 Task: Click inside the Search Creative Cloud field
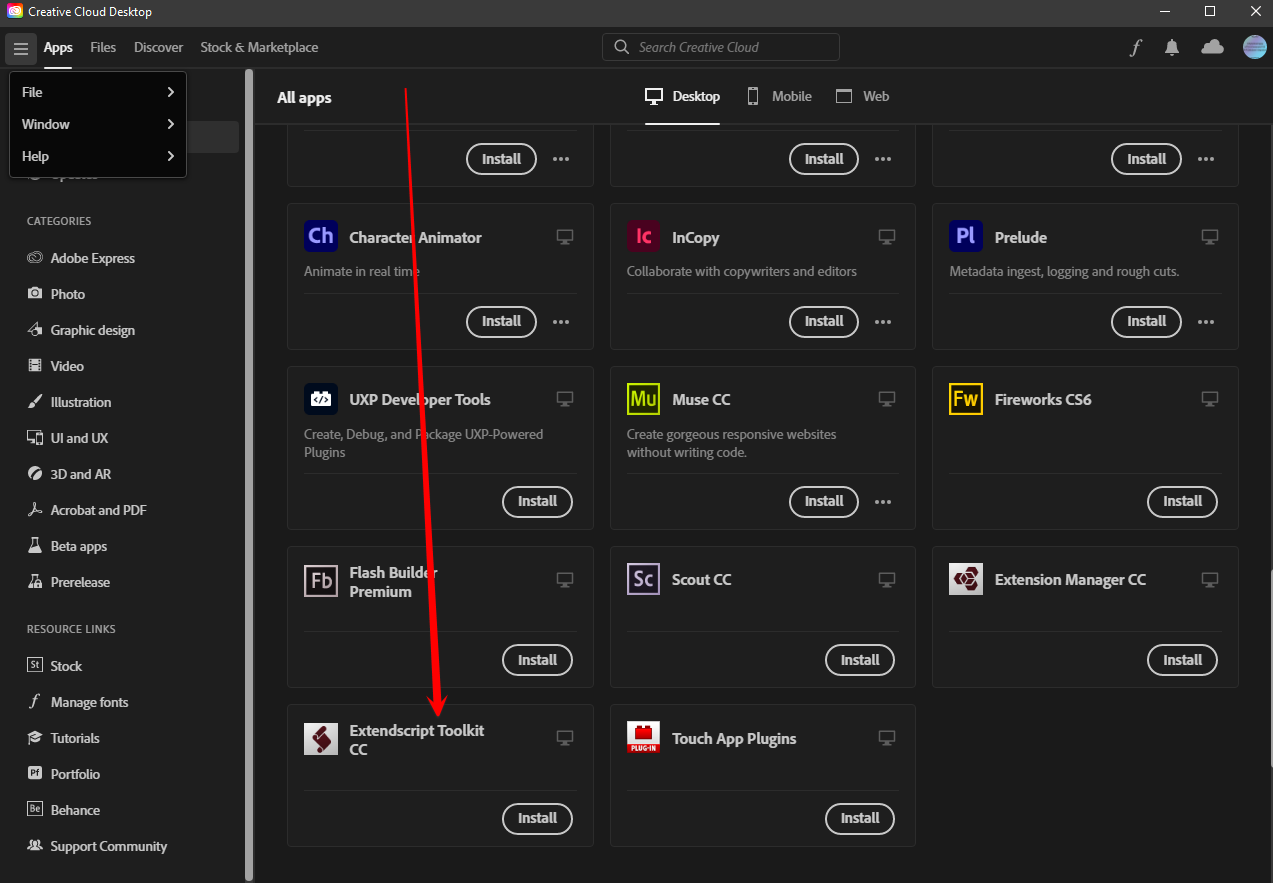[x=720, y=46]
